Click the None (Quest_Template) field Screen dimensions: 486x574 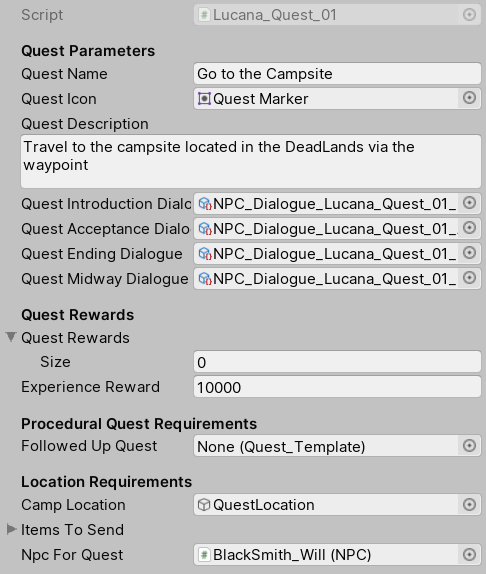coord(326,446)
